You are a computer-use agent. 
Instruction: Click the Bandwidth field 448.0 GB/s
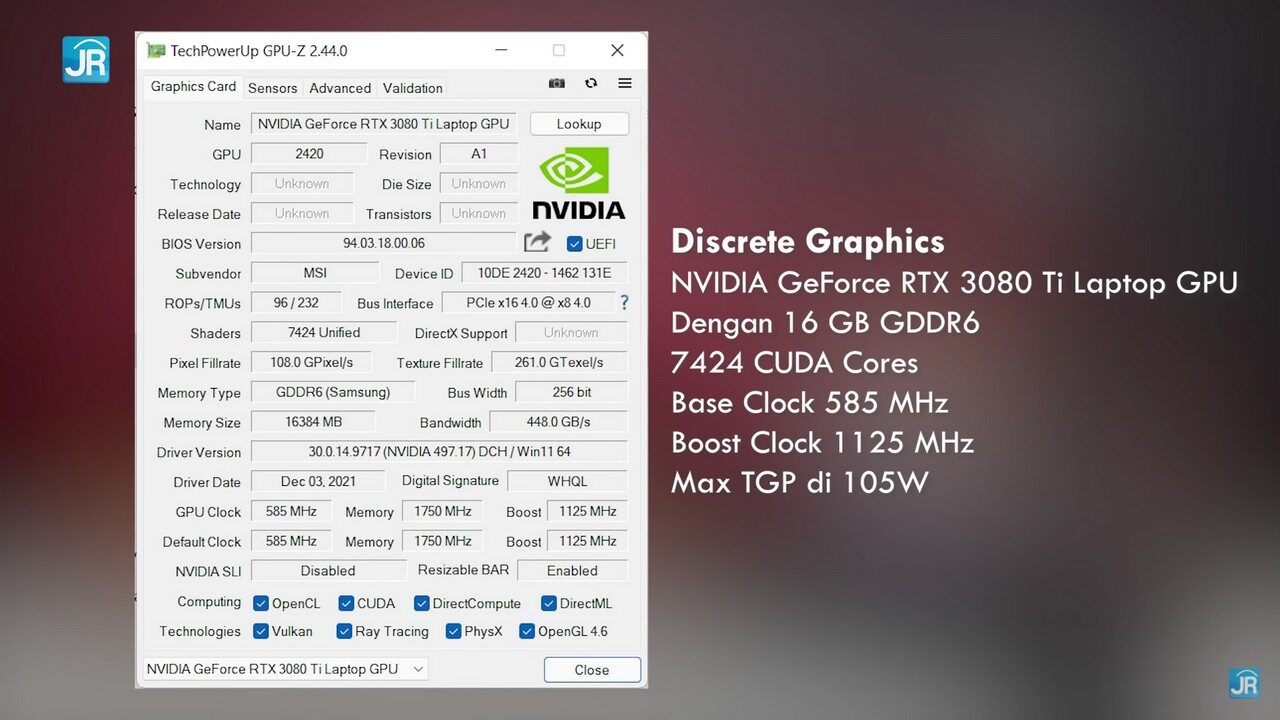pos(559,422)
